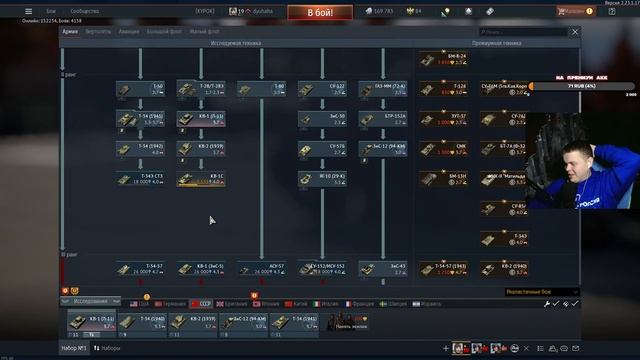Select the КВ-1С tank being researched
Viewport: 640px width, 360px height.
201,179
